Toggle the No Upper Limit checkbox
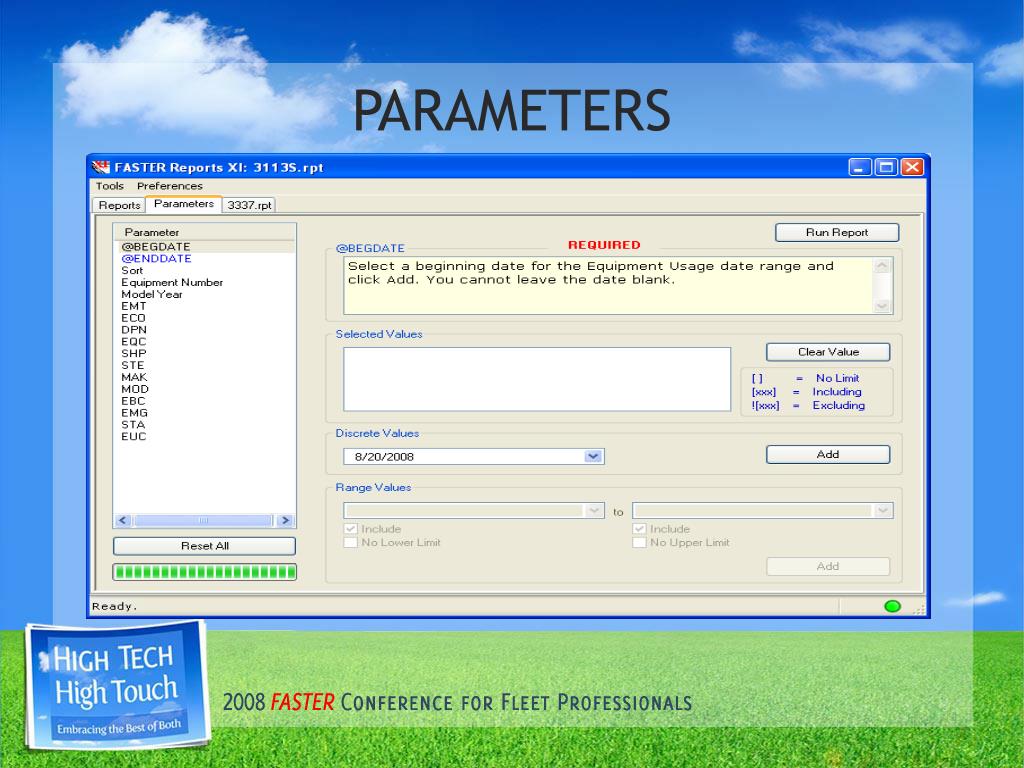1024x768 pixels. [639, 543]
